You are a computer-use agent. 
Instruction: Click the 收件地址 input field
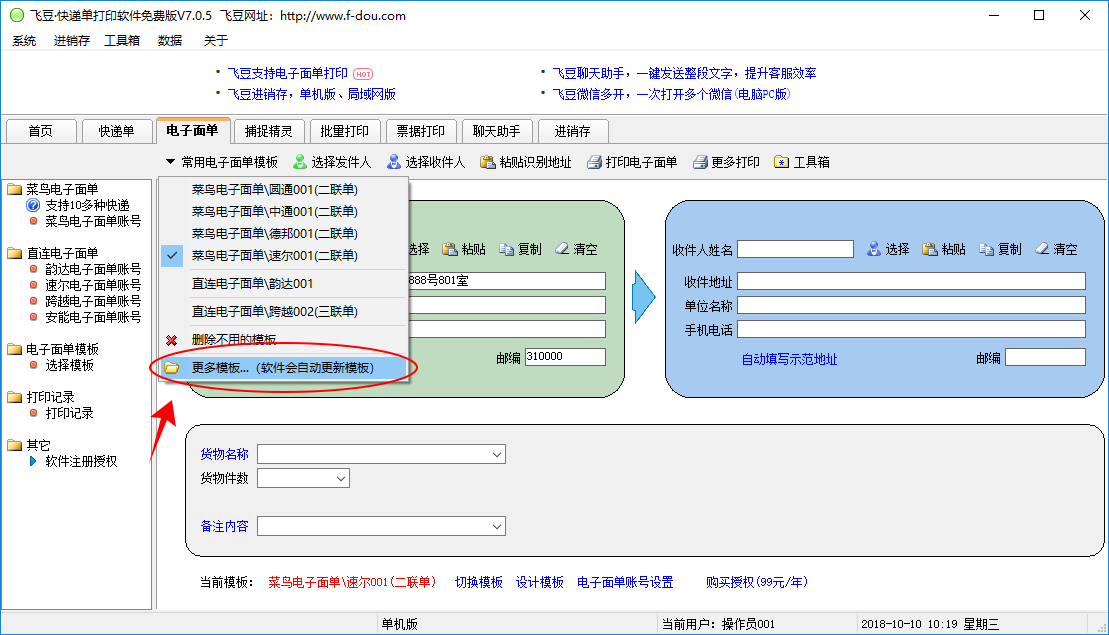[912, 281]
